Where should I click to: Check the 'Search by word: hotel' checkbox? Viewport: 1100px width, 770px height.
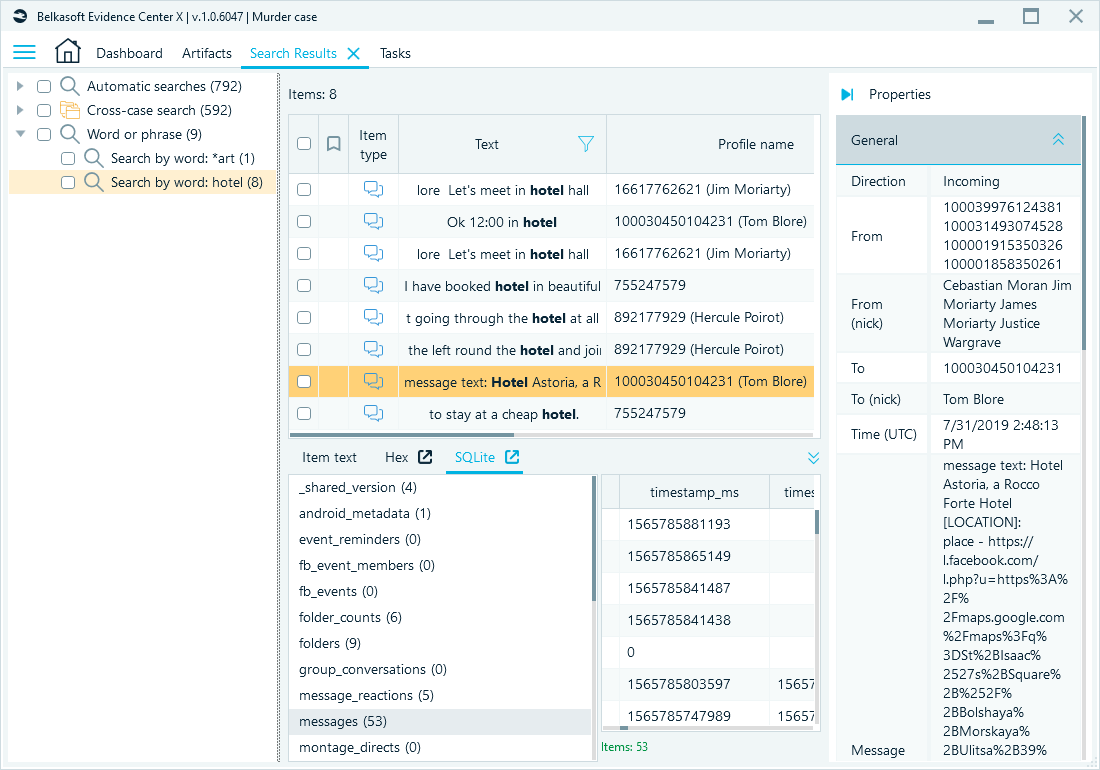[68, 182]
